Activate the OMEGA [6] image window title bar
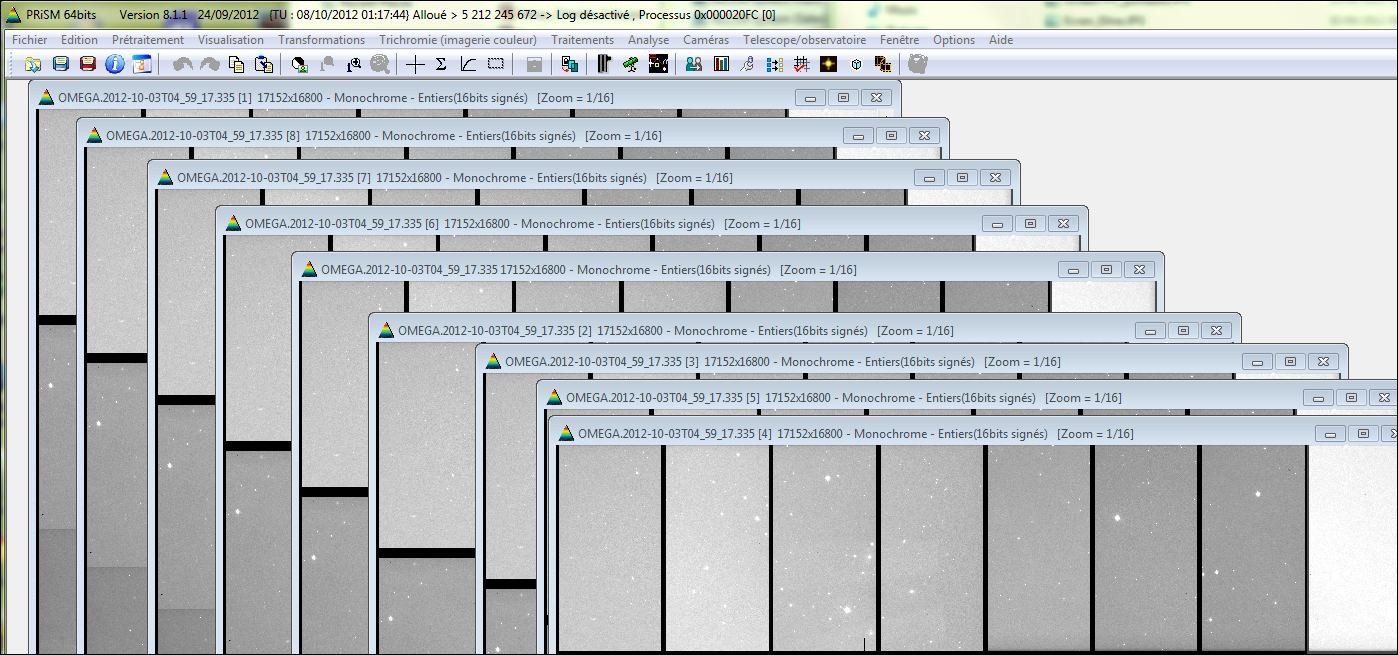Image resolution: width=1398 pixels, height=655 pixels. pyautogui.click(x=600, y=224)
